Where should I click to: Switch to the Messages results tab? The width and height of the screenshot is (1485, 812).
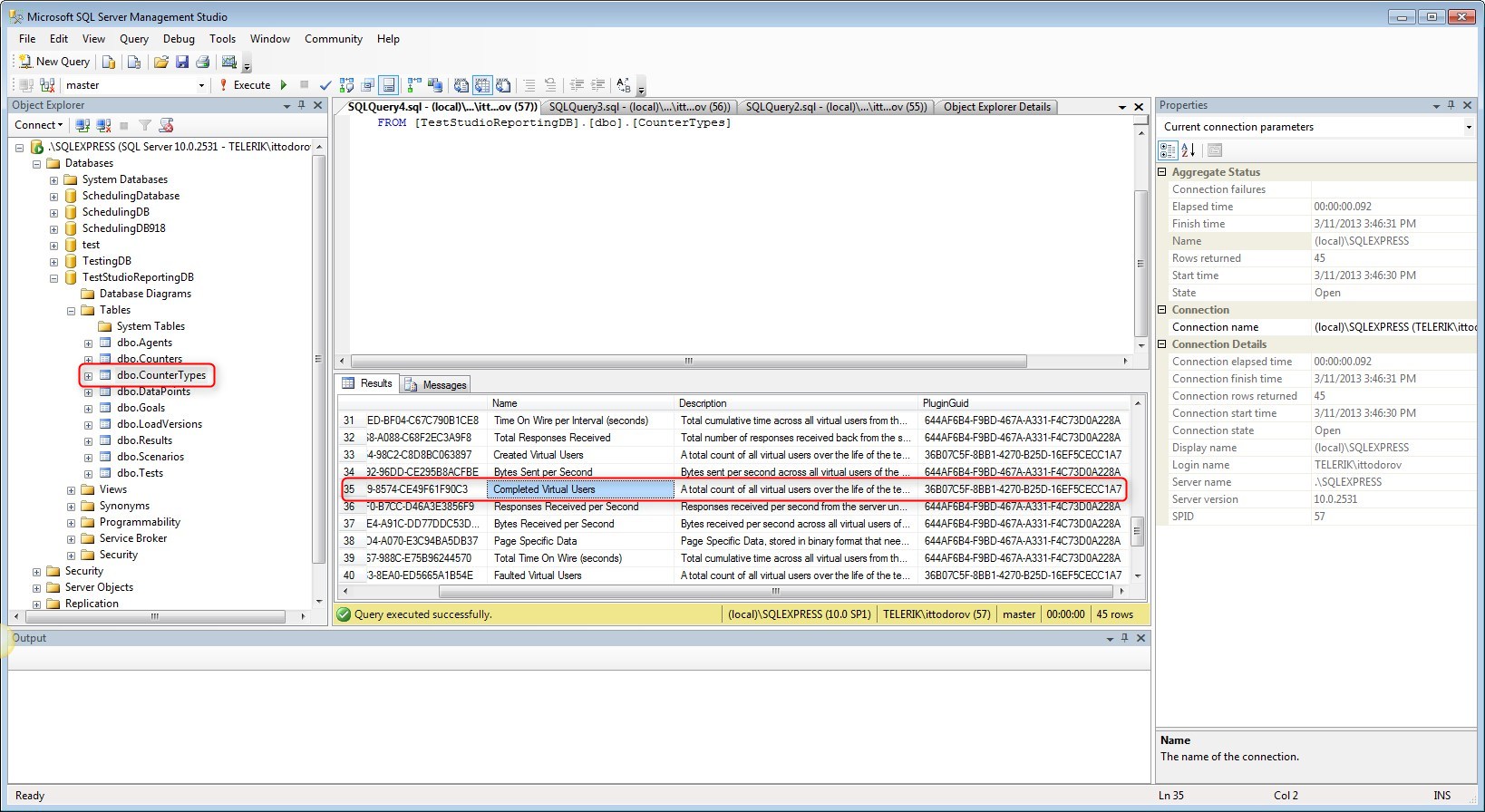[435, 385]
